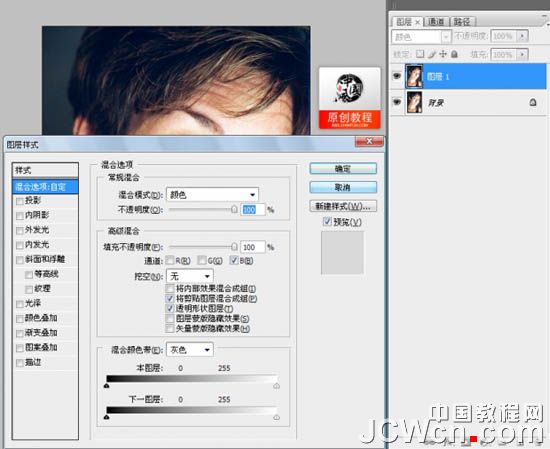Open layers panel blend mode dropdown
Viewport: 550px width, 449px height.
click(421, 36)
